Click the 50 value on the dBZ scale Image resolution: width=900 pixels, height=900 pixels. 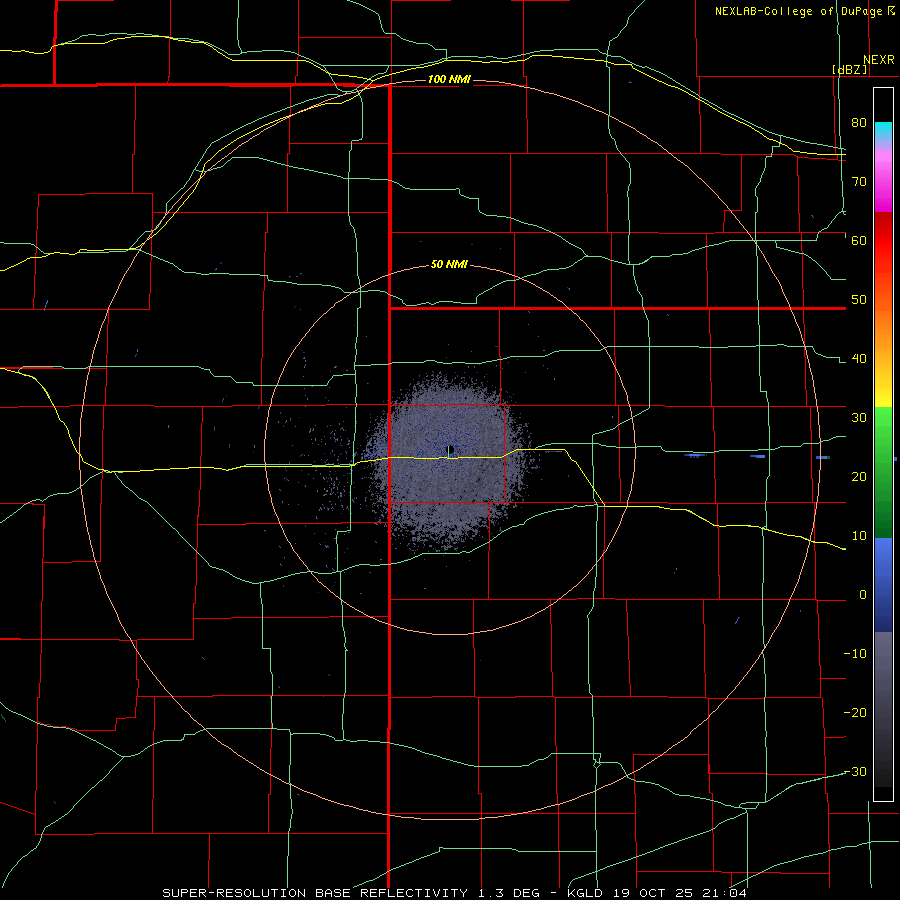859,300
